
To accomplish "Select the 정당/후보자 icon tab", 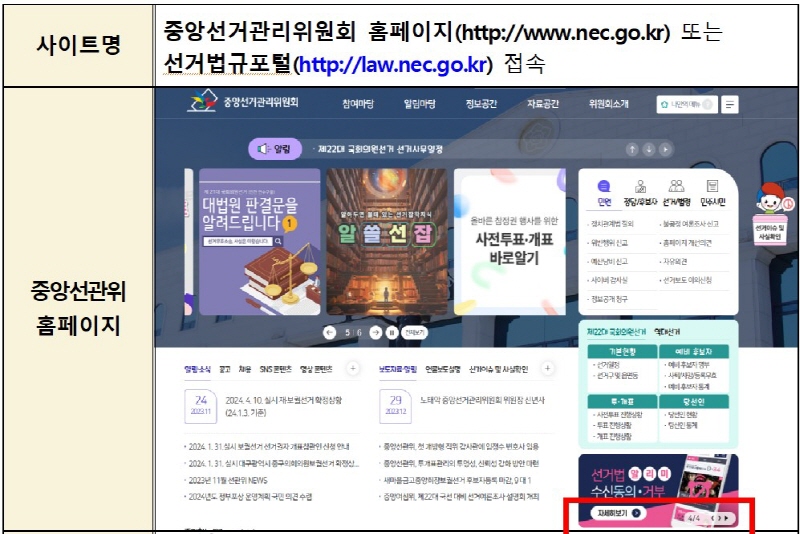I will pos(640,193).
